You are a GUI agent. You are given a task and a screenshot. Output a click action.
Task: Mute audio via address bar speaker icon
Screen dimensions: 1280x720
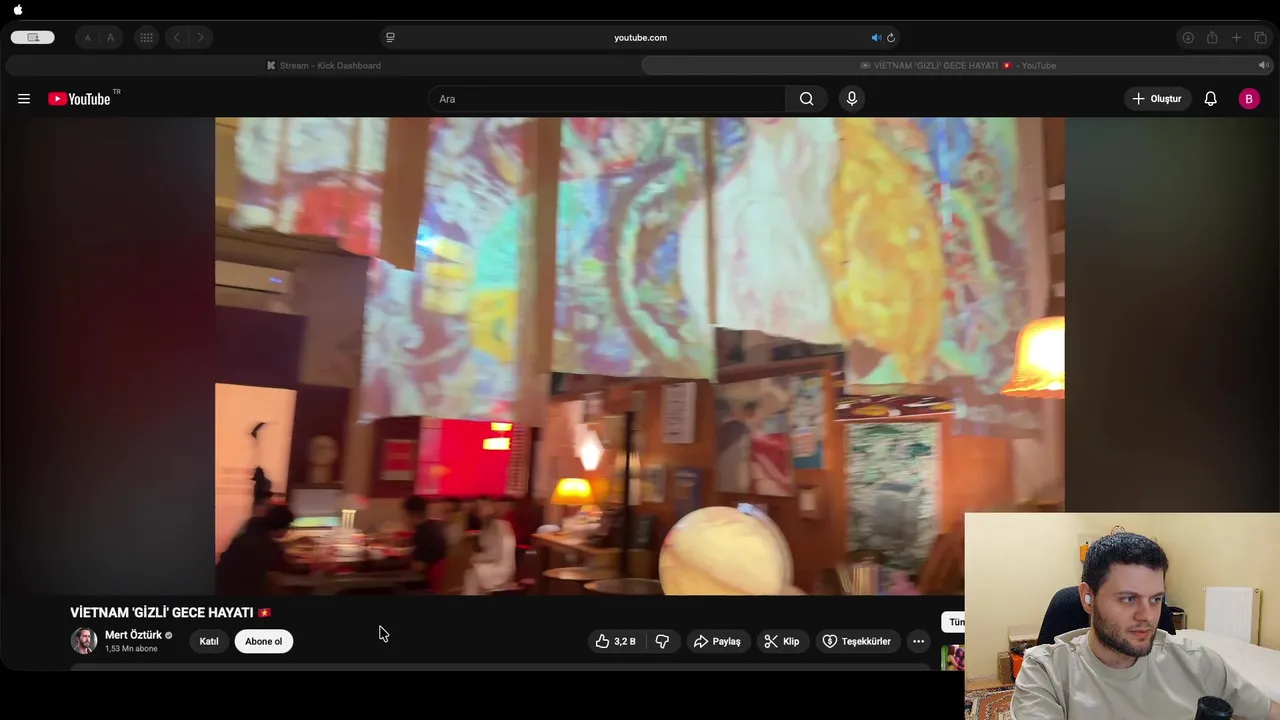[x=876, y=38]
